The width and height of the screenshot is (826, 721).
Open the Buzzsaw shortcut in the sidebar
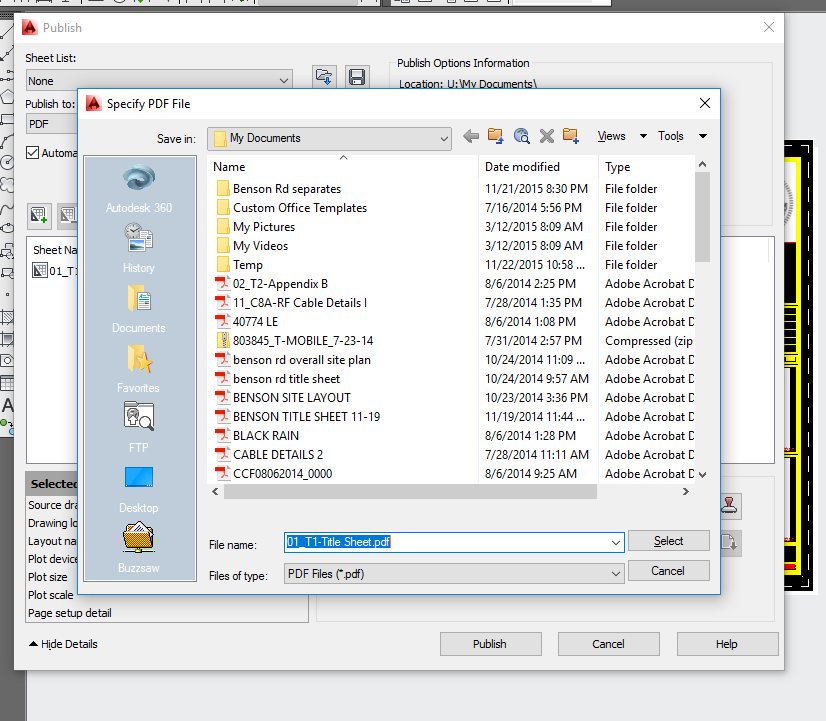138,545
